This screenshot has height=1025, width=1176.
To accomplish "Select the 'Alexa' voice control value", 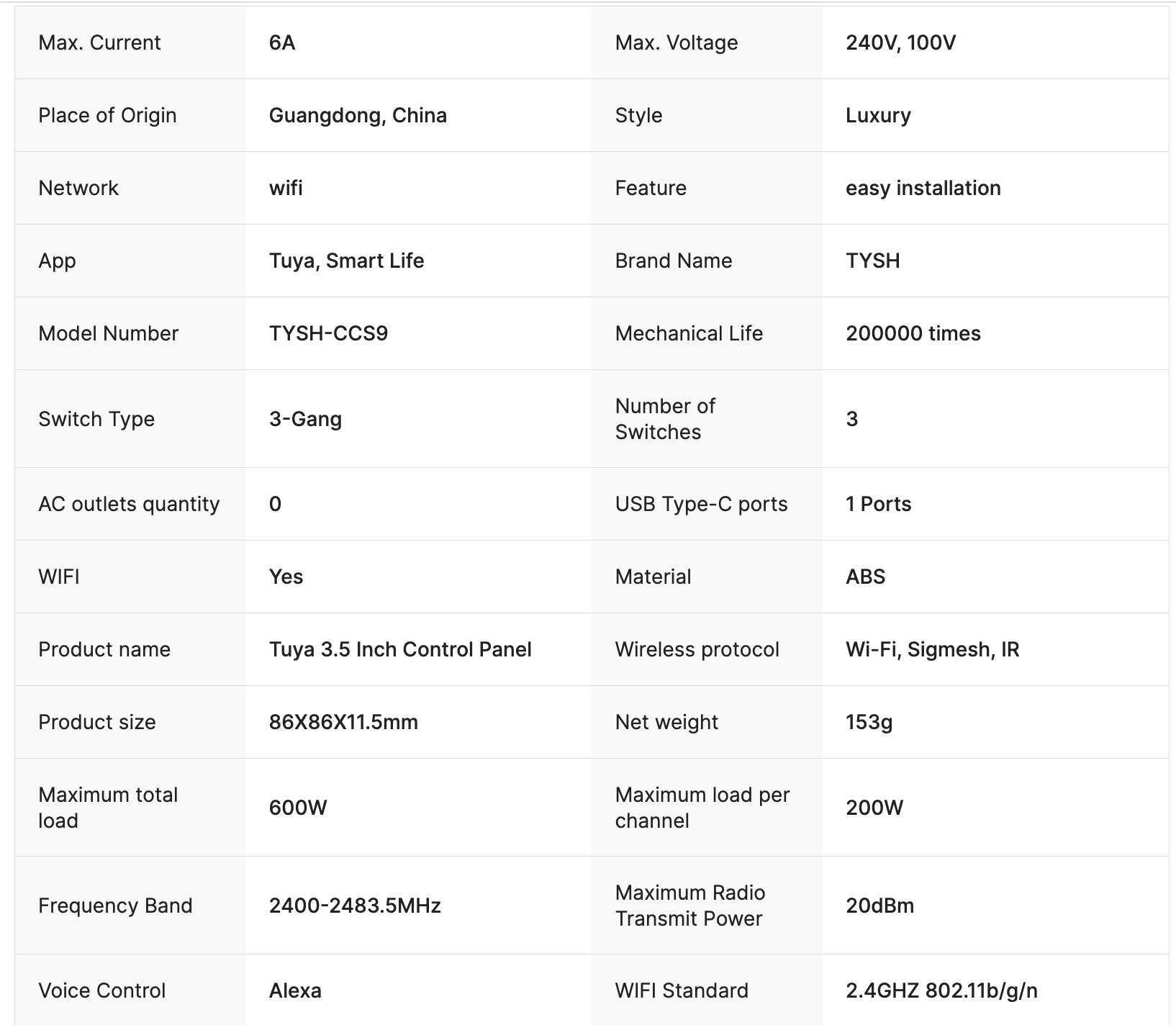I will pos(295,990).
